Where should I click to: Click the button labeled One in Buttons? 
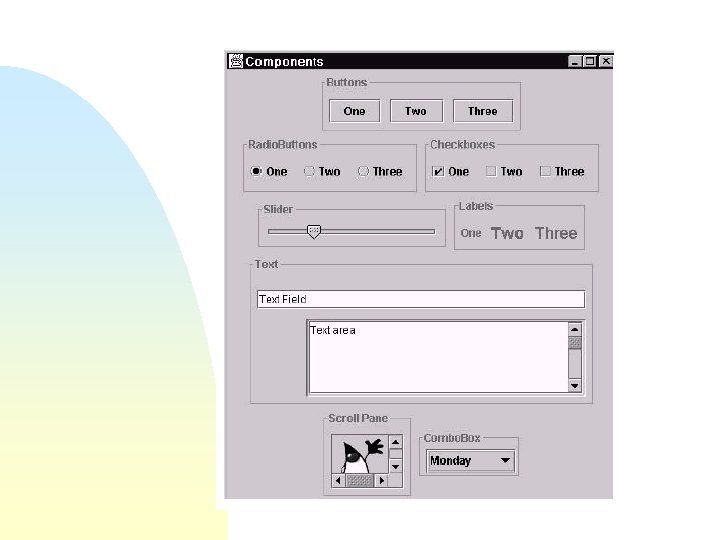point(354,111)
